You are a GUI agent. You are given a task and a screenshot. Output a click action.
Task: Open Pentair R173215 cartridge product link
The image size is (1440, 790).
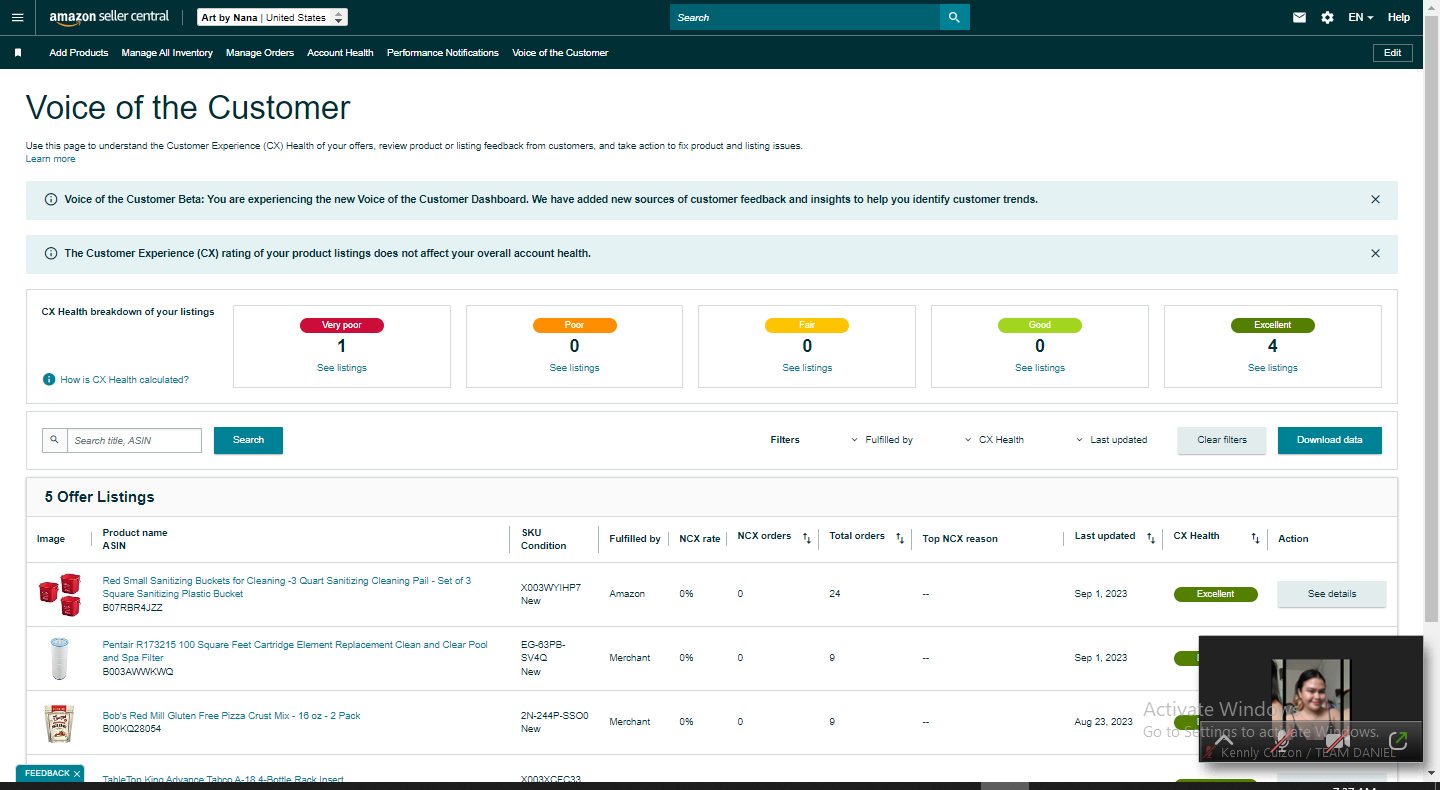coord(295,651)
